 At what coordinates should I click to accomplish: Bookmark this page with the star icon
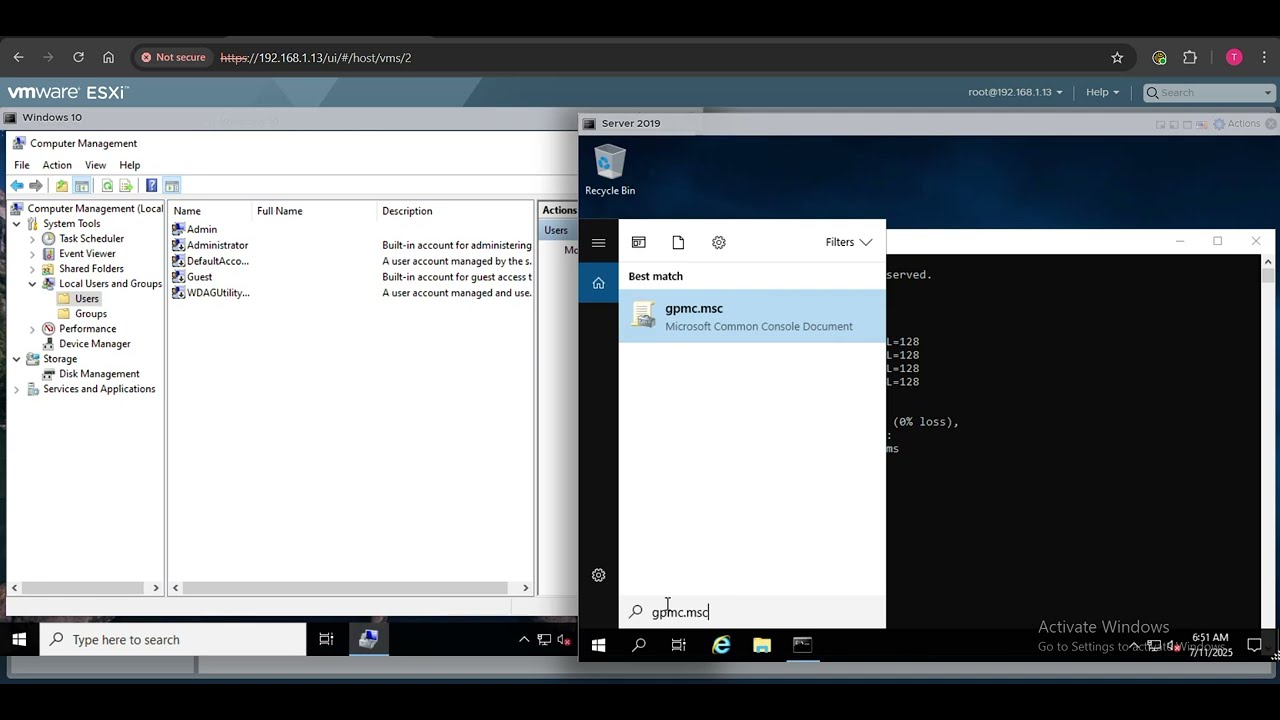click(x=1117, y=58)
